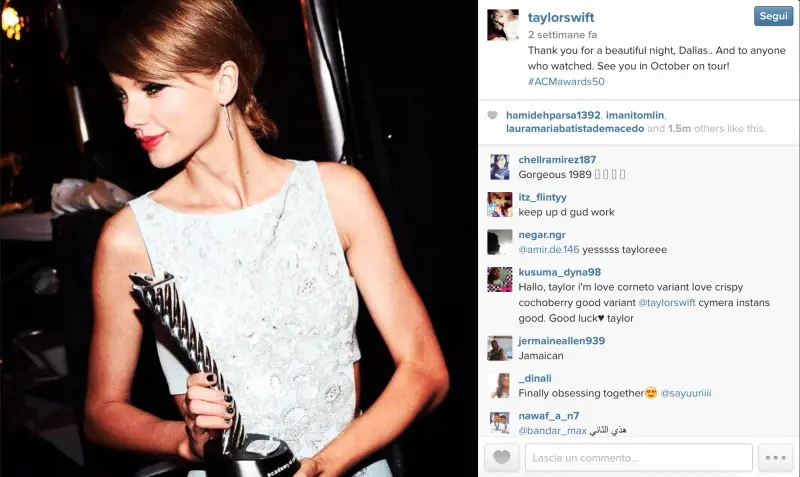This screenshot has height=477, width=800.
Task: Click the small heart icon next to likes list
Action: coord(492,115)
